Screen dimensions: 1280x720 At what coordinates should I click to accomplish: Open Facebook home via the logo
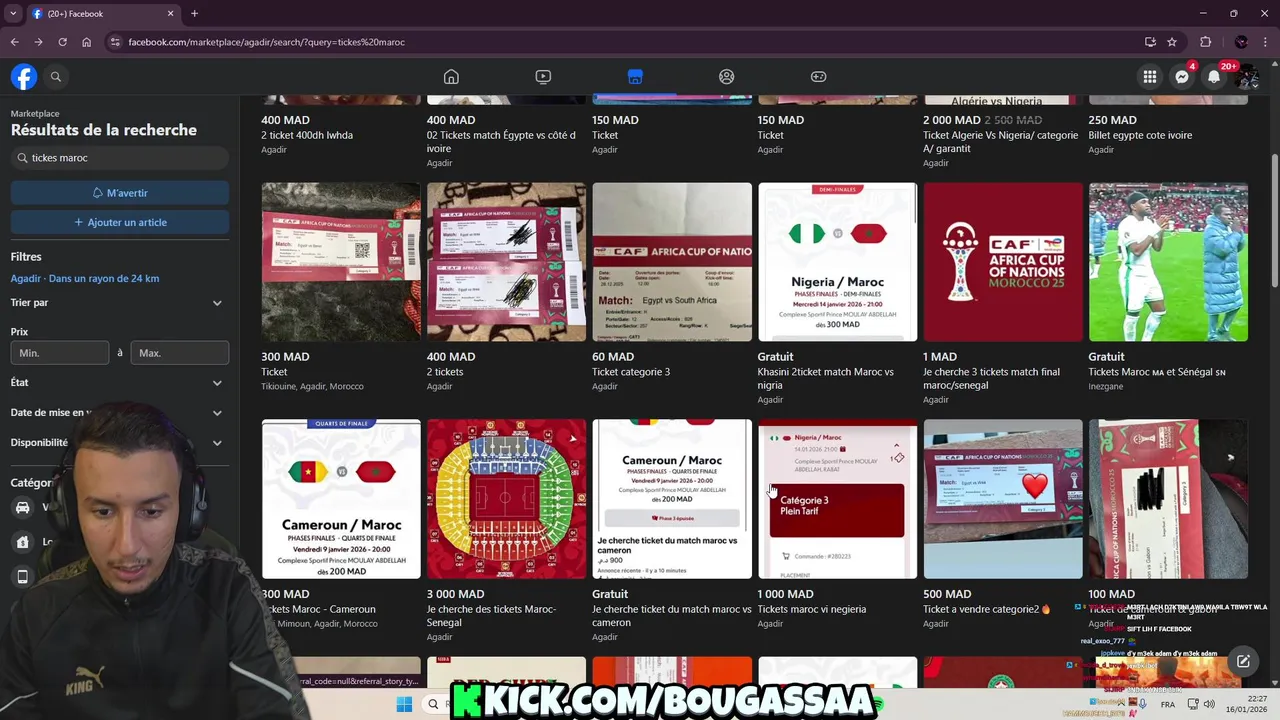point(24,77)
